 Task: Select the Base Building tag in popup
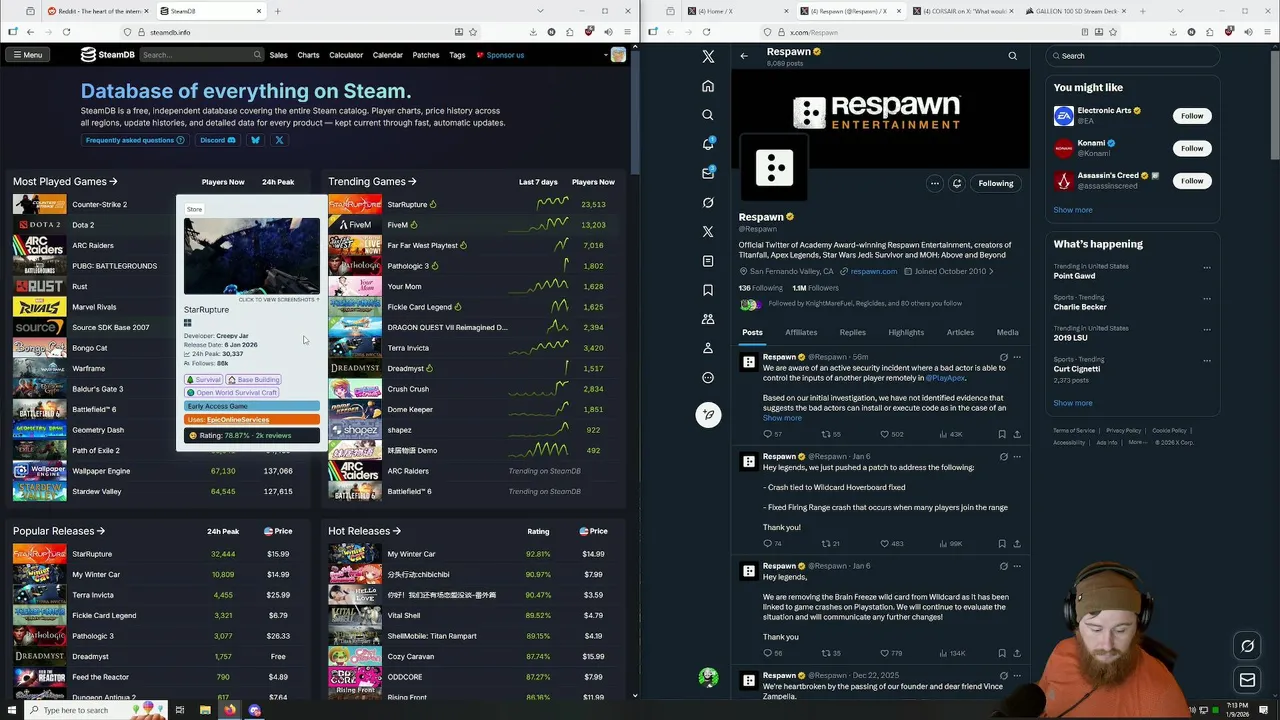coord(254,380)
